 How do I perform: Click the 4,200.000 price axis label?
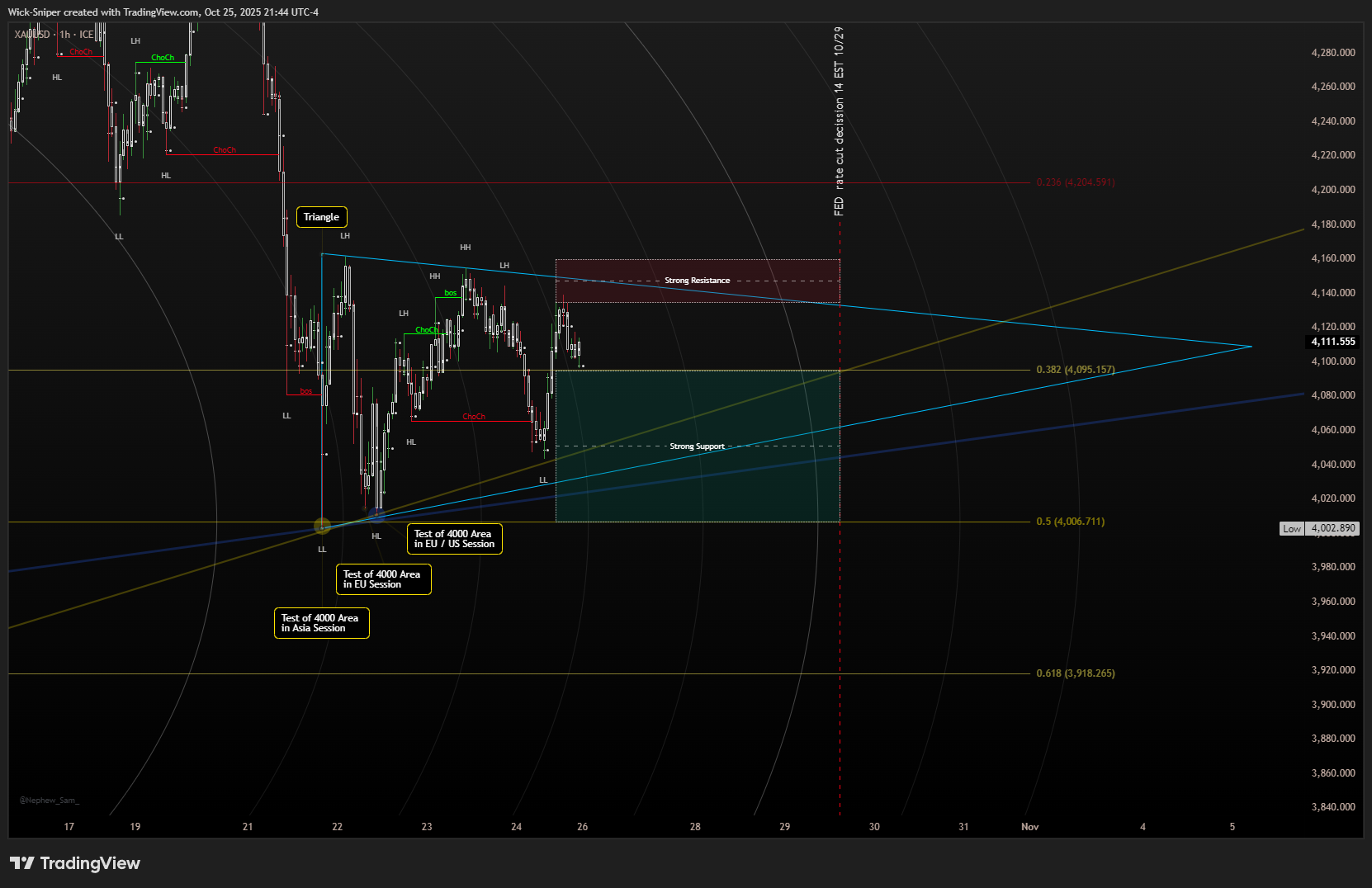(1333, 190)
